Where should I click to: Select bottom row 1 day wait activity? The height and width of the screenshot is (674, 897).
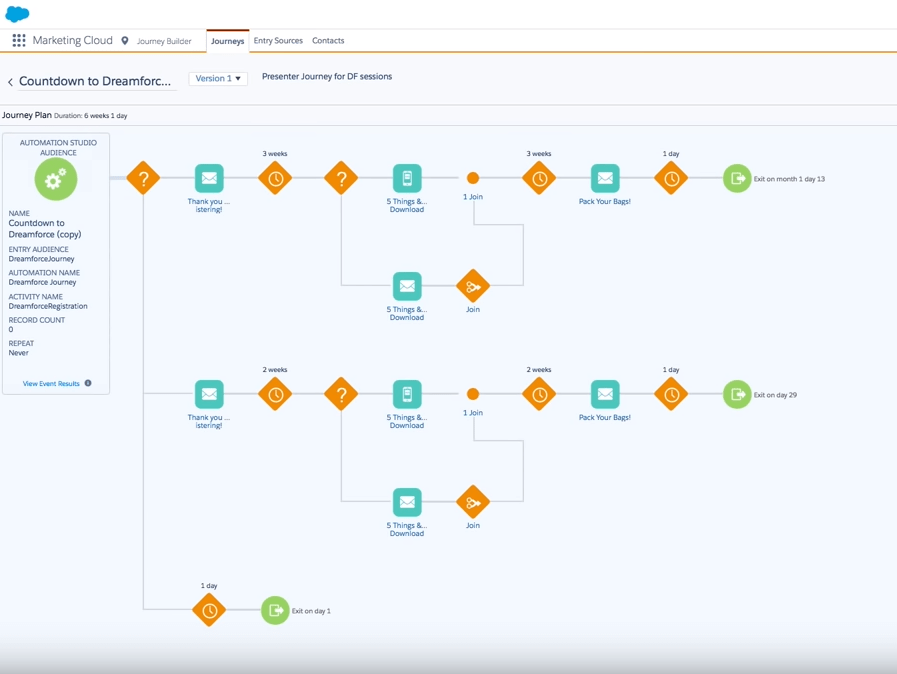point(209,610)
